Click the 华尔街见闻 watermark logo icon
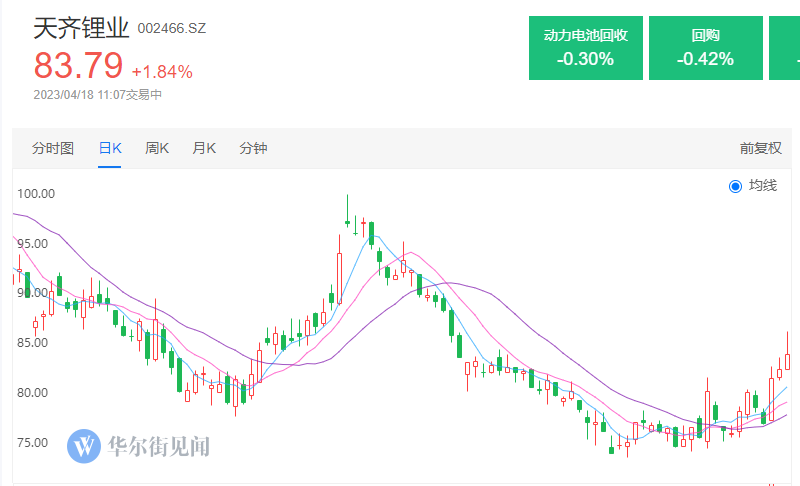Viewport: 800px width, 486px height. (84, 446)
